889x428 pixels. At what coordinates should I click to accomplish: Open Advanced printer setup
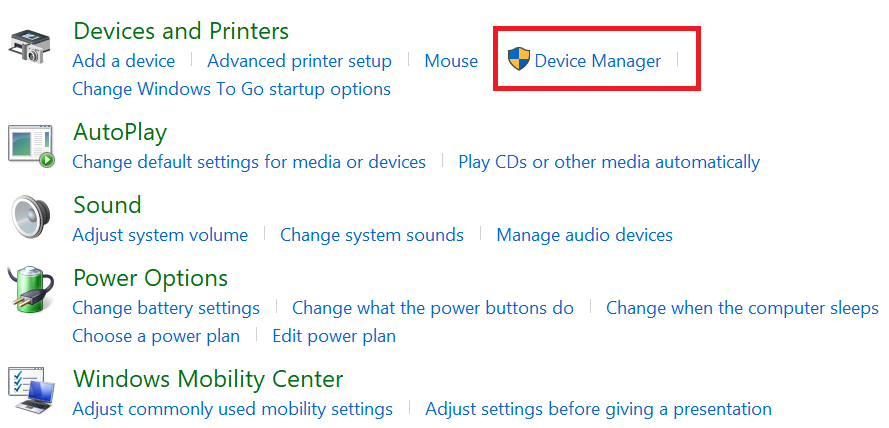[x=299, y=61]
